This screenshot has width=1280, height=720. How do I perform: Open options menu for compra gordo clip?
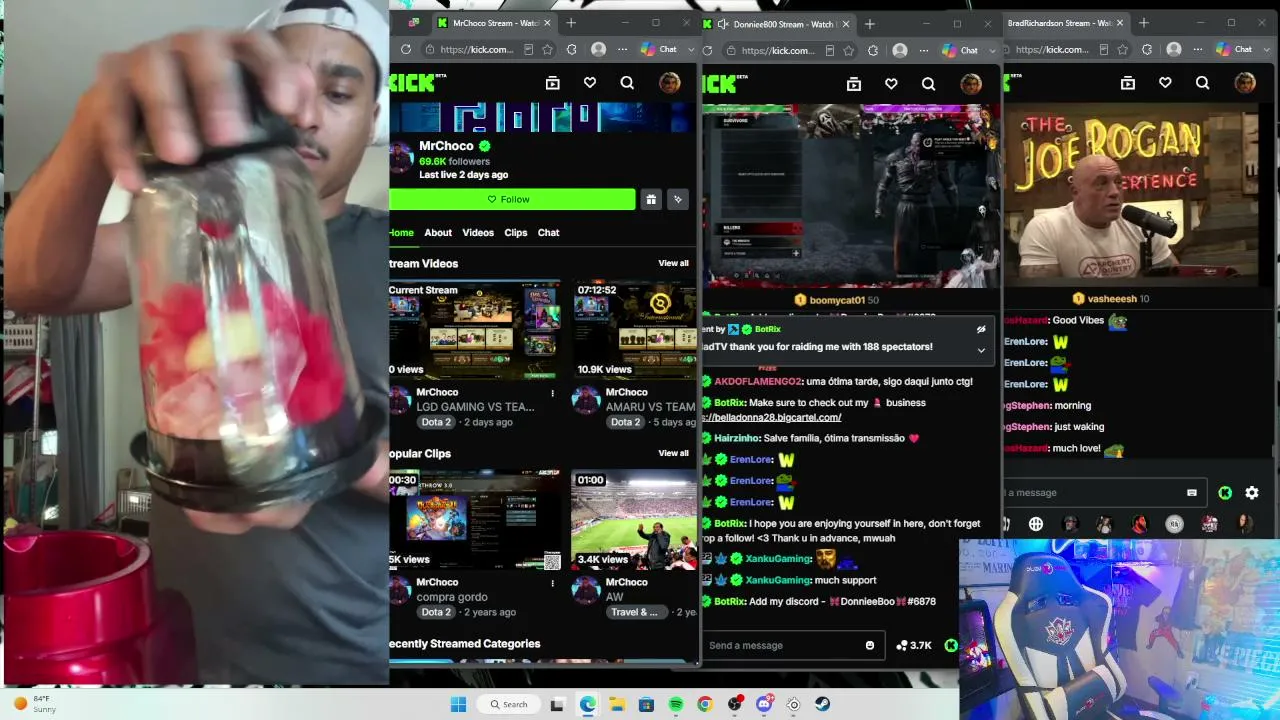tap(552, 583)
